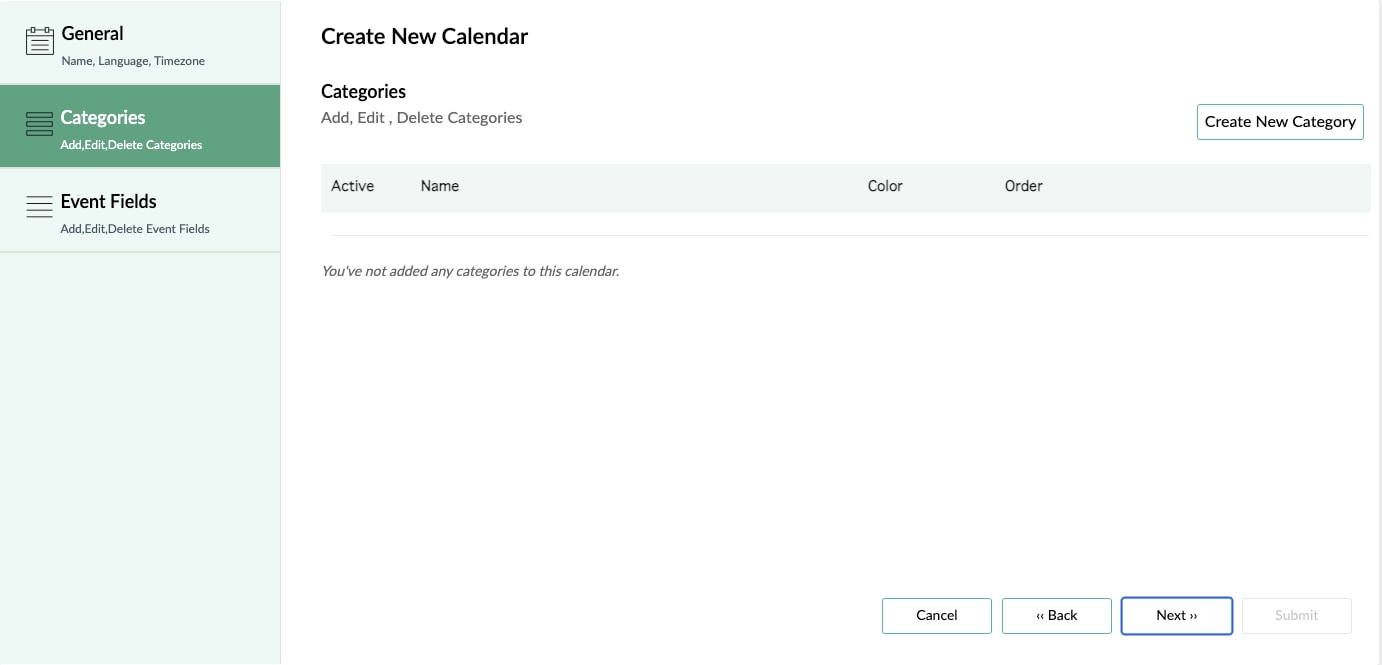The image size is (1382, 665).
Task: Cancel the calendar creation
Action: point(936,615)
